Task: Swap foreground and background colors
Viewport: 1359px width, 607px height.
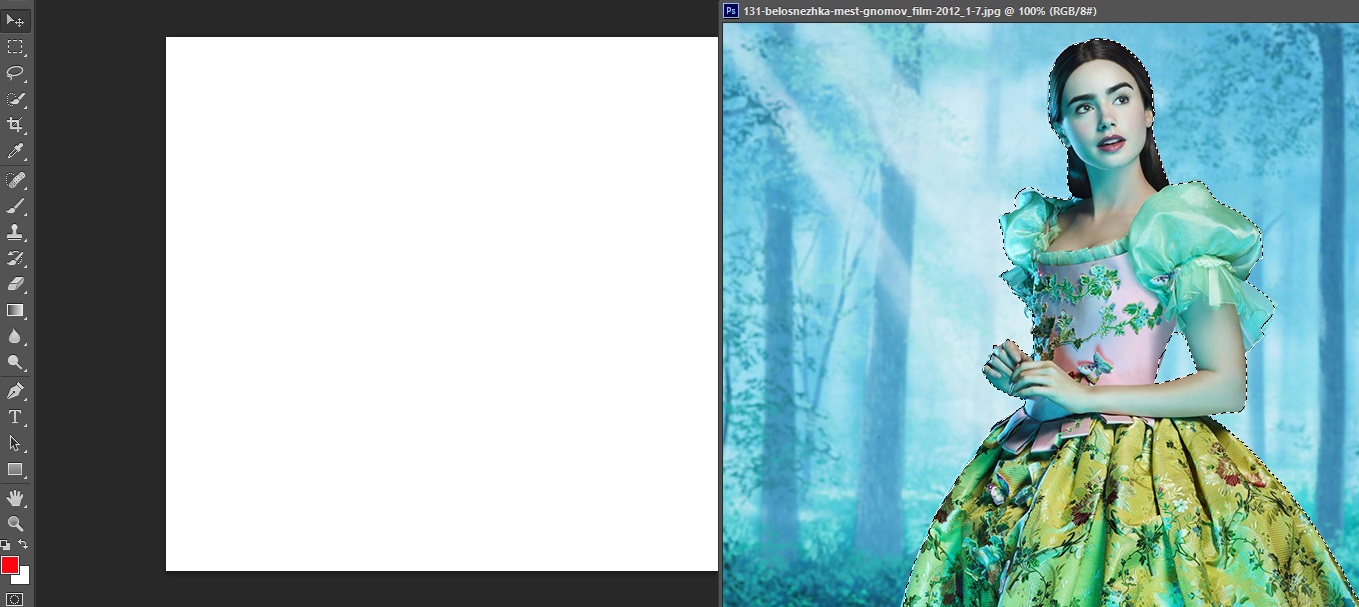Action: pyautogui.click(x=23, y=545)
